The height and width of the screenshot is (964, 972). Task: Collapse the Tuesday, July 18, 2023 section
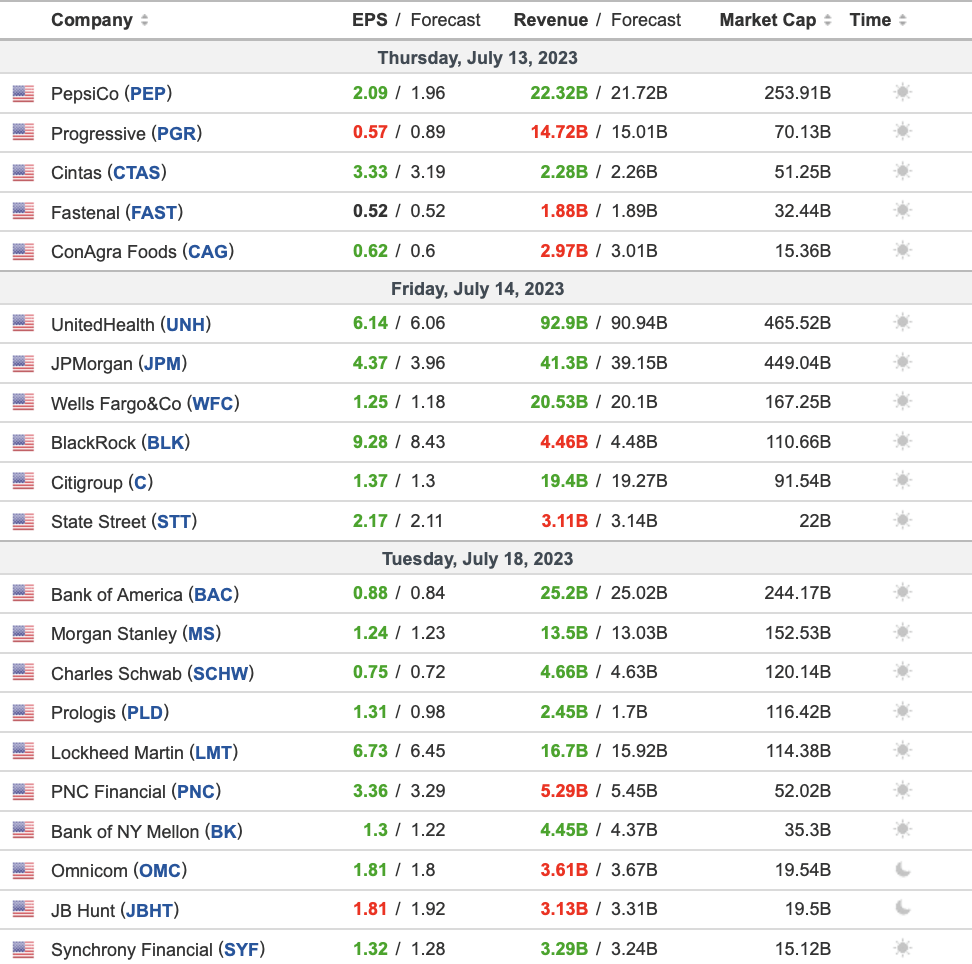[x=477, y=558]
